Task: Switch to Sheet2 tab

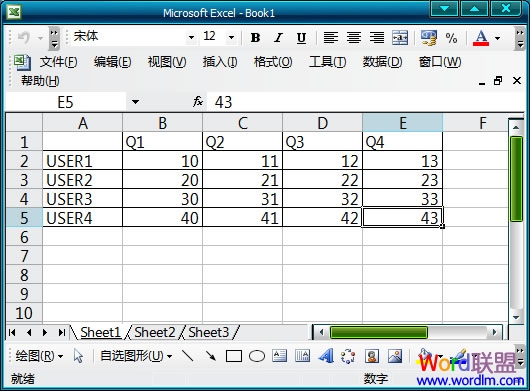Action: 155,333
